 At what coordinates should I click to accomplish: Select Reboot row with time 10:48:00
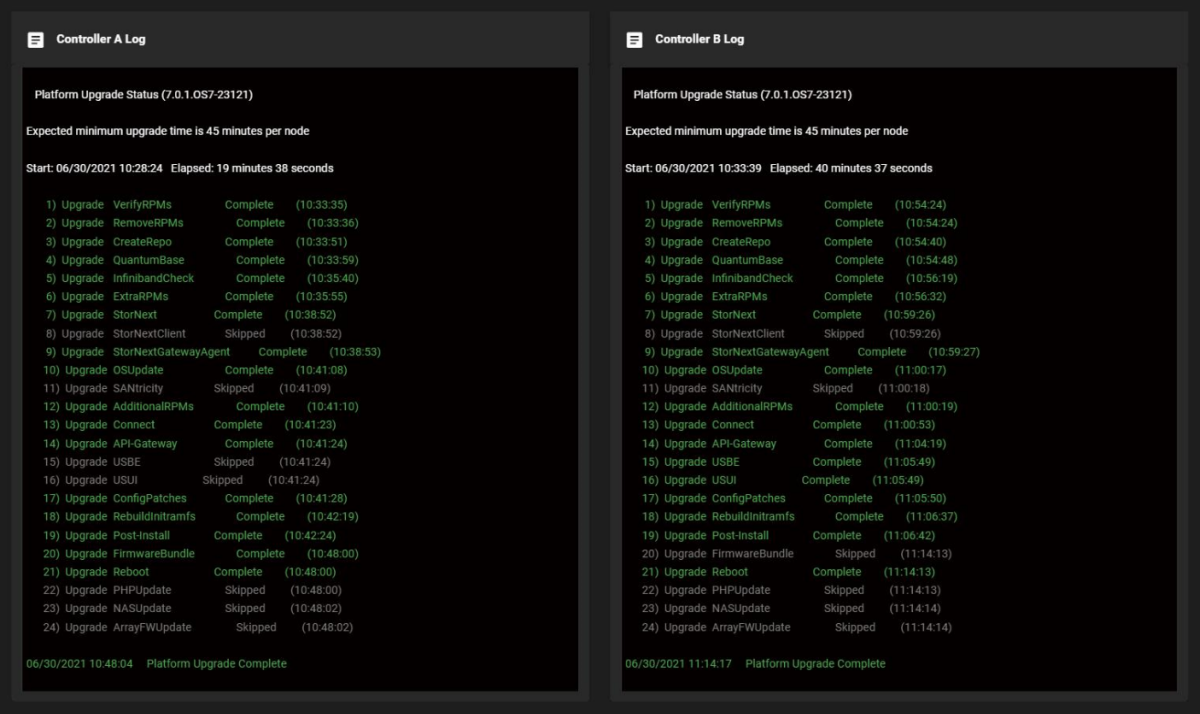(189, 572)
